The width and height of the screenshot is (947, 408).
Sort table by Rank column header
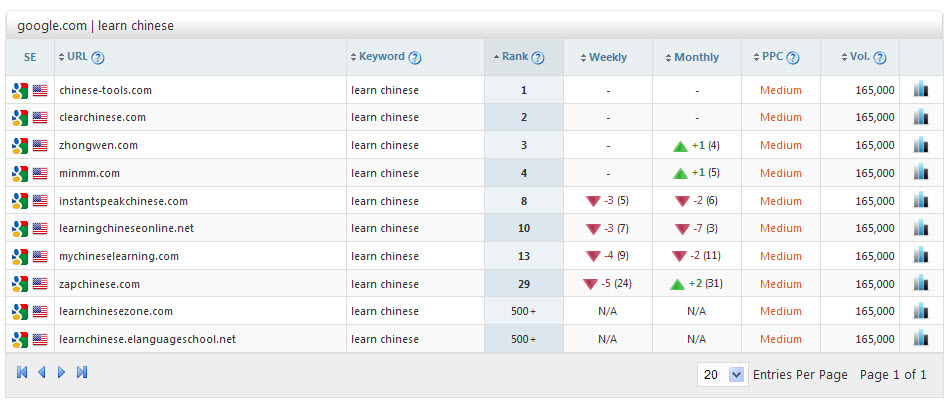click(514, 57)
